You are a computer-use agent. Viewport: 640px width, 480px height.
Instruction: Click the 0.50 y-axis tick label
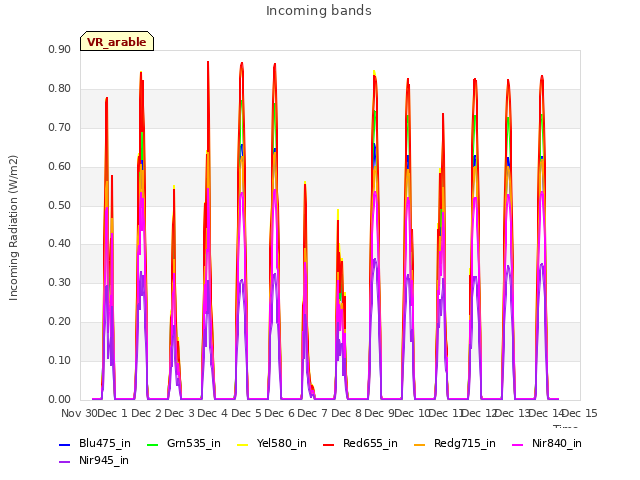click(60, 205)
